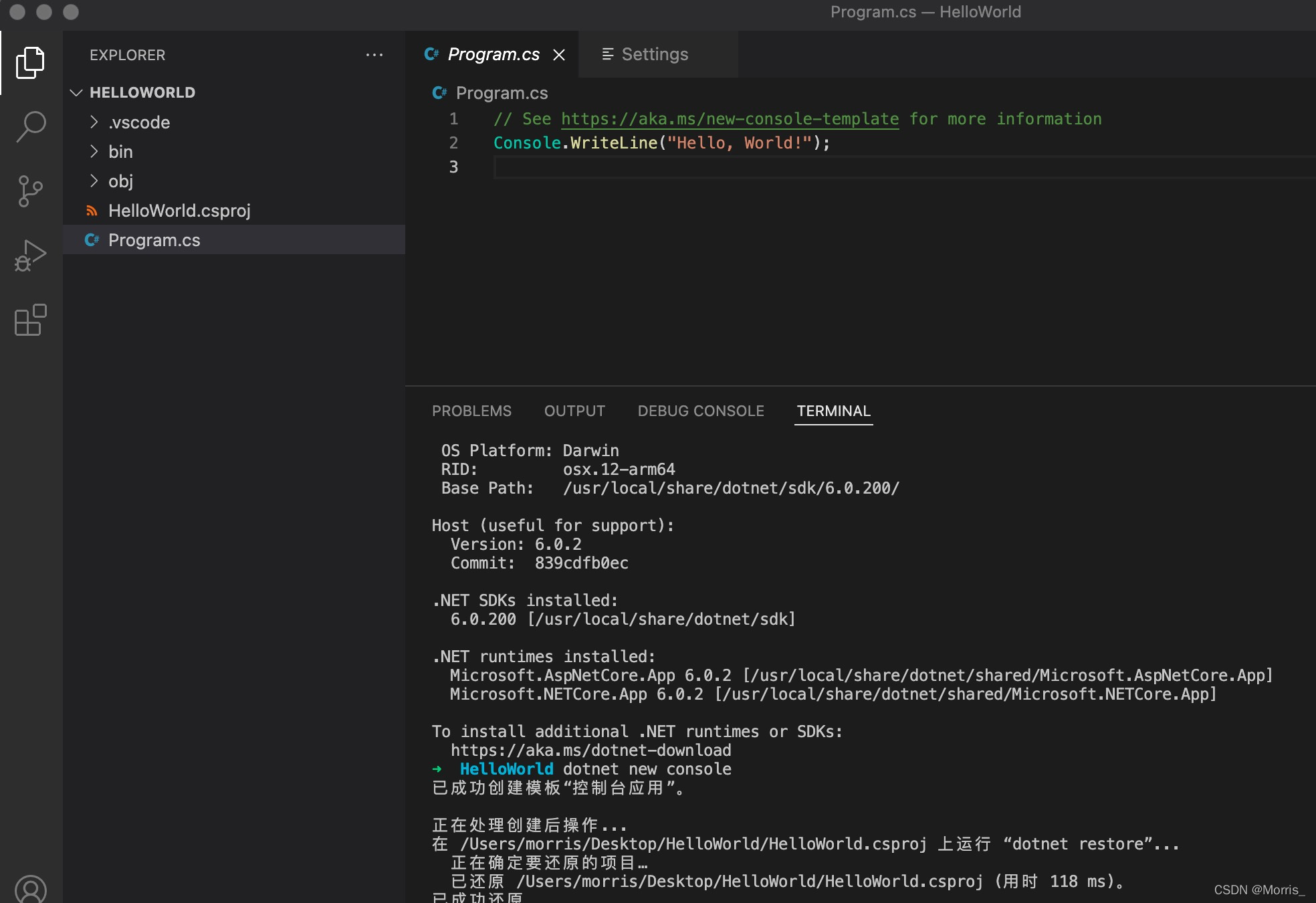
Task: Collapse the HELLOWORLD root folder
Action: pos(76,92)
